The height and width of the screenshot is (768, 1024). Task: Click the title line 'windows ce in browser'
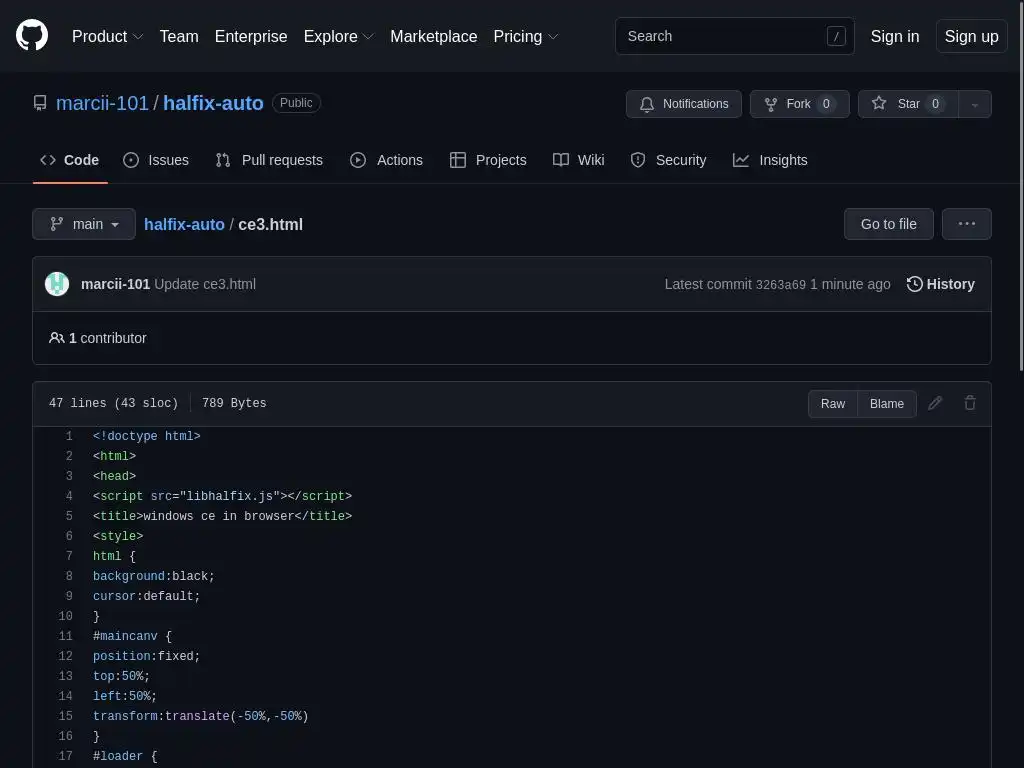[222, 516]
